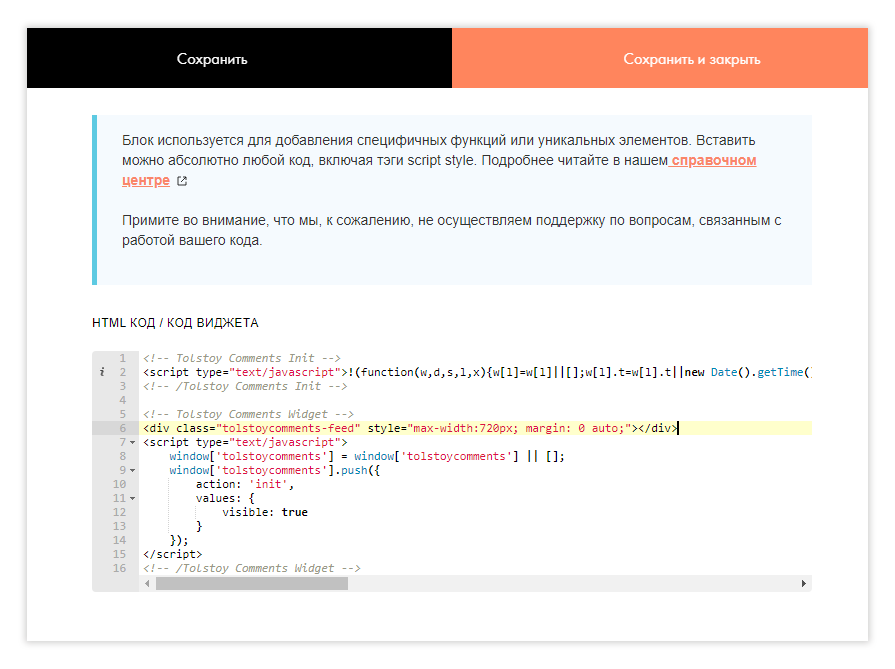Image resolution: width=895 pixels, height=669 pixels.
Task: Click the black Сохранить button
Action: click(x=239, y=58)
